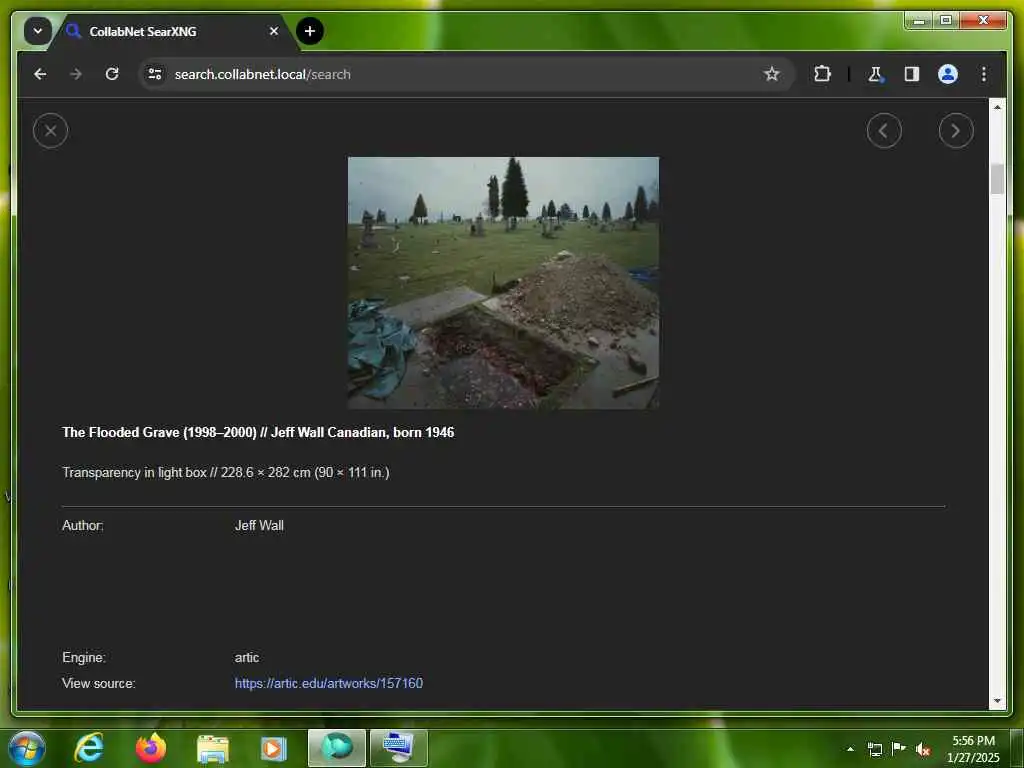Open Windows Media Player from taskbar
The width and height of the screenshot is (1024, 768).
[274, 748]
